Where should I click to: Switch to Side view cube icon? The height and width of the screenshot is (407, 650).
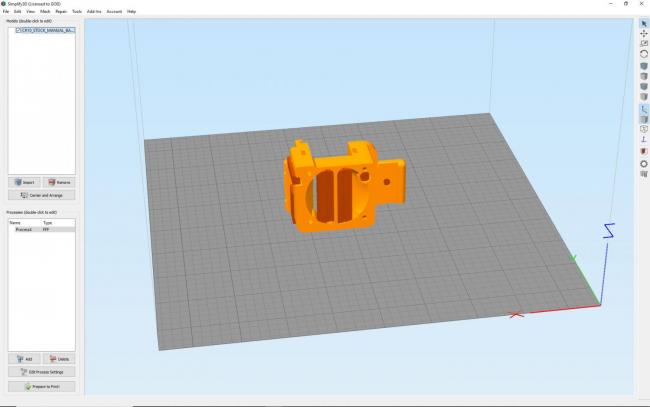643,97
